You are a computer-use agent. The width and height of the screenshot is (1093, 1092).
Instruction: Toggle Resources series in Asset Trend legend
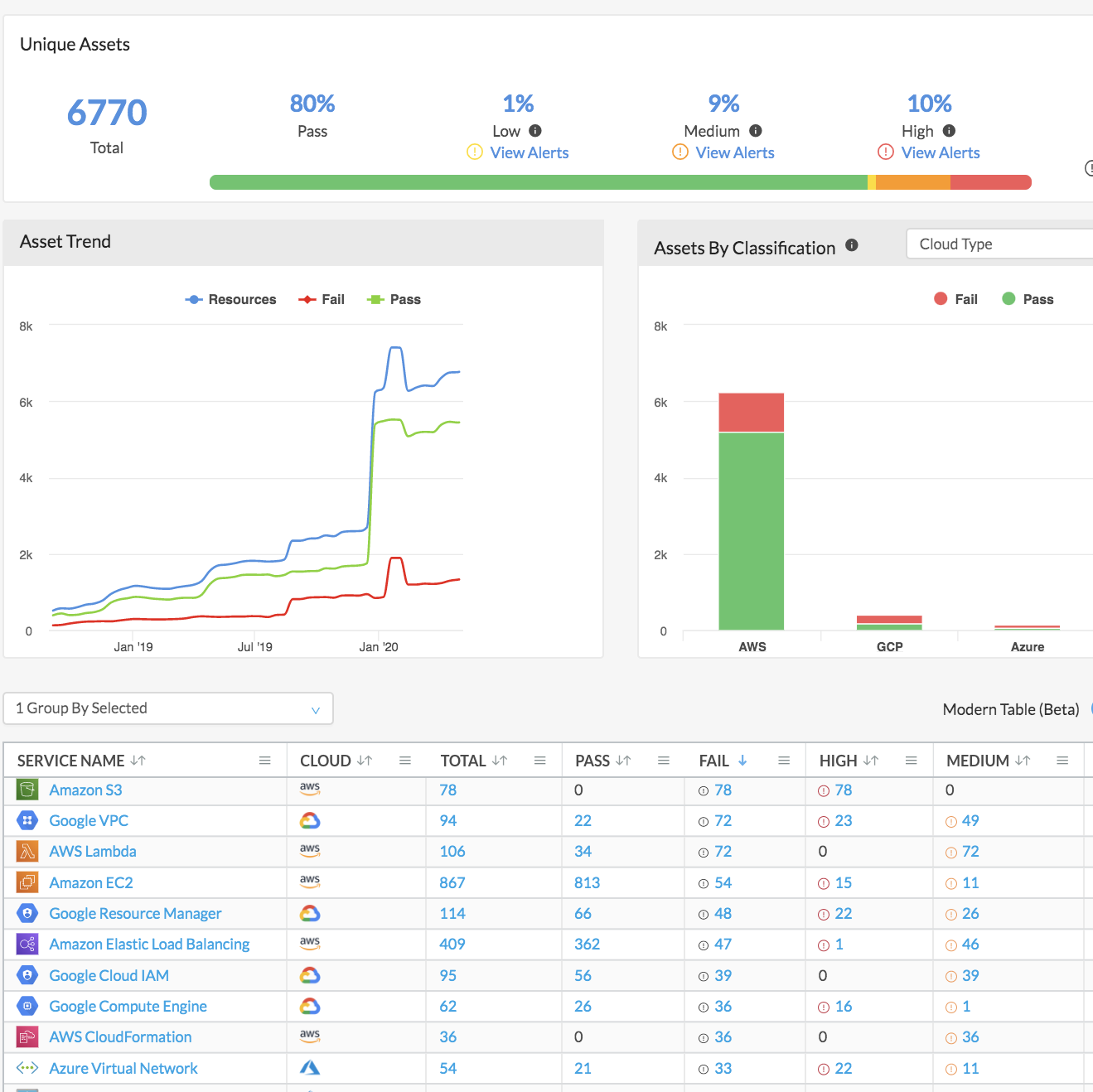point(230,299)
